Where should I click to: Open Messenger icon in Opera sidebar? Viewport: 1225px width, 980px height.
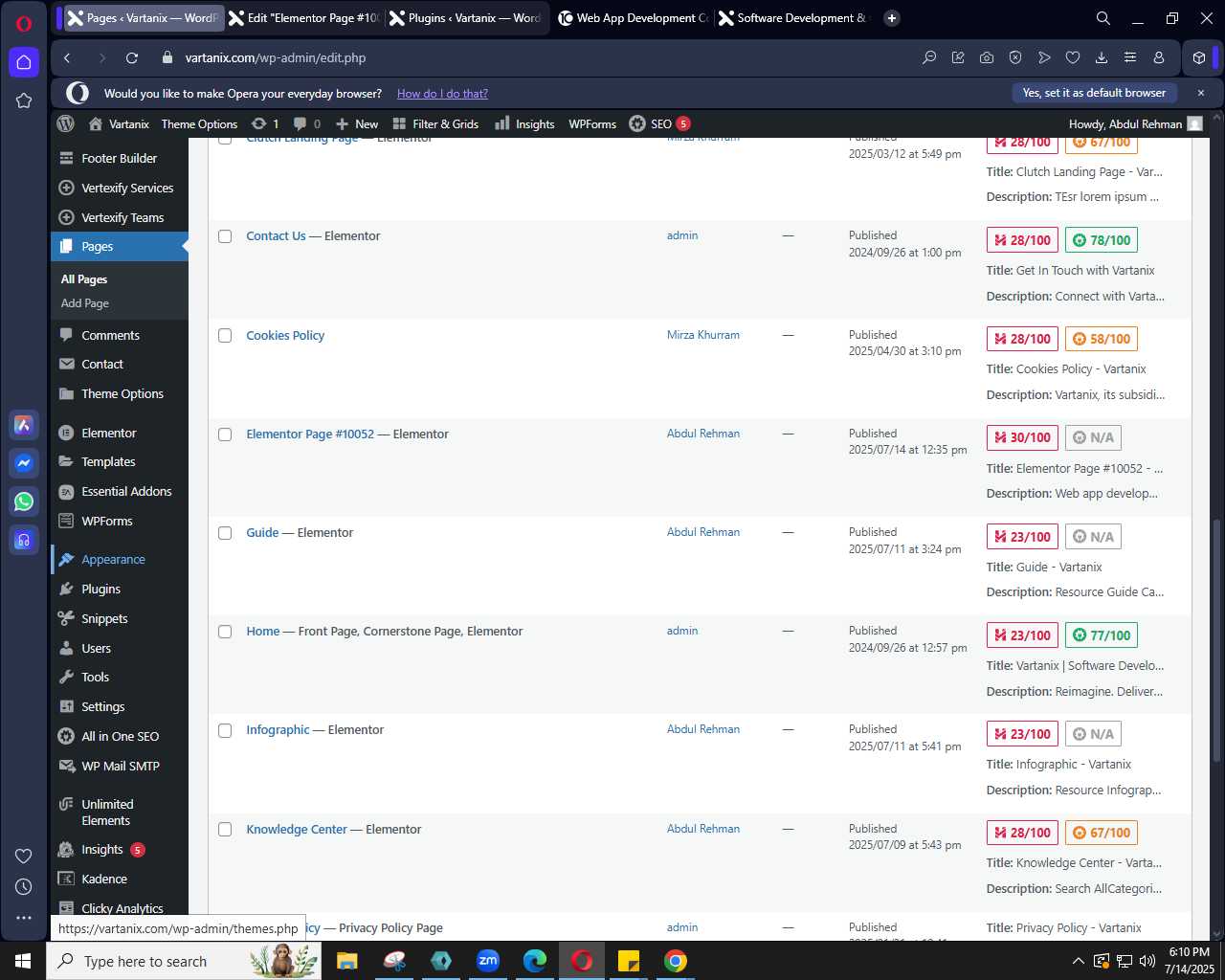(24, 463)
